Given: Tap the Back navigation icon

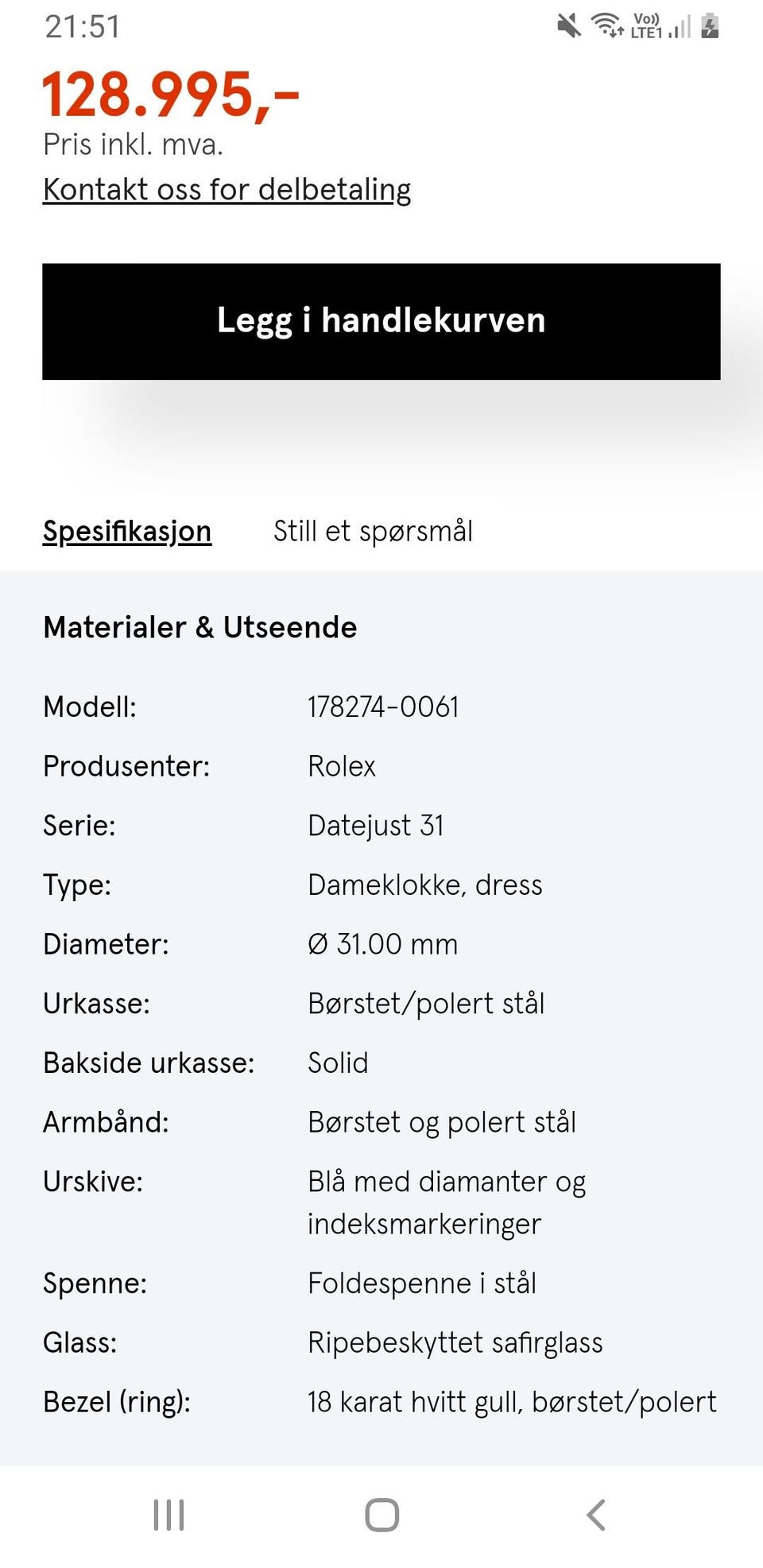Looking at the screenshot, I should tap(595, 1514).
